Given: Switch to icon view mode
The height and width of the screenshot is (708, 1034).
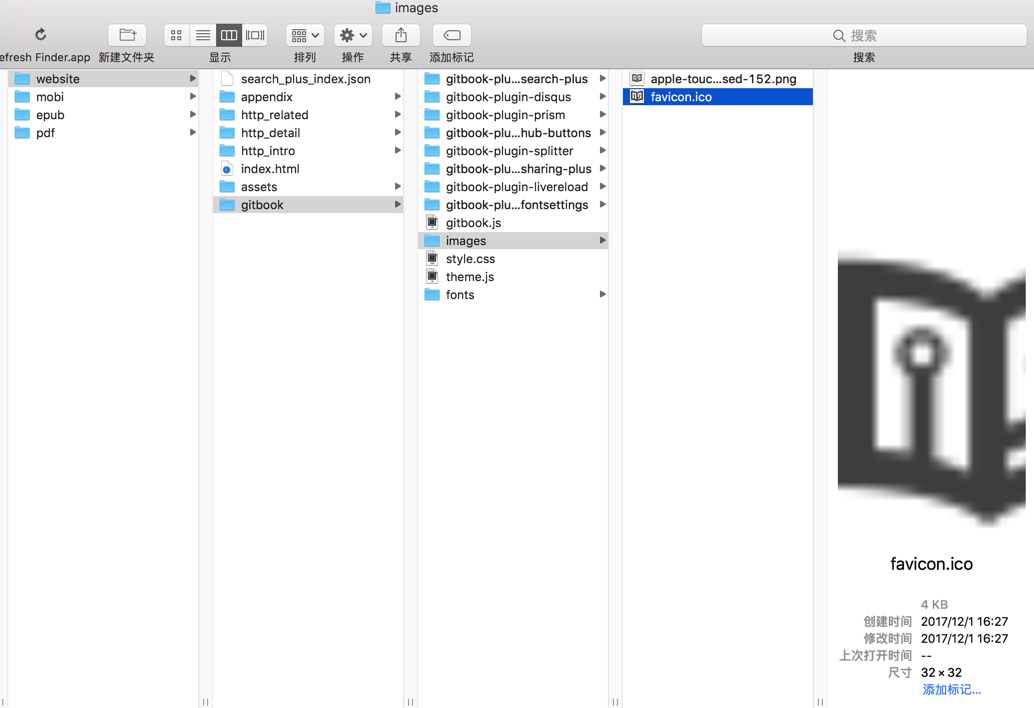Looking at the screenshot, I should coord(176,35).
